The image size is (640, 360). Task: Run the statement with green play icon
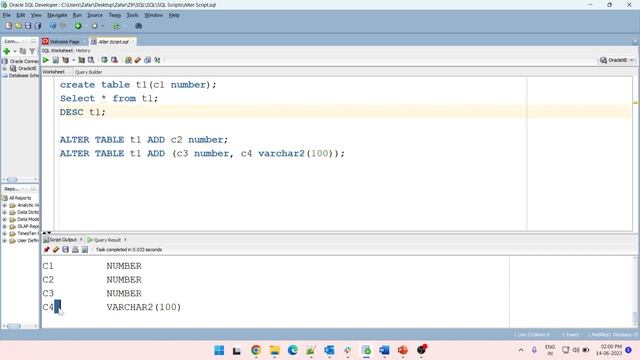click(46, 60)
